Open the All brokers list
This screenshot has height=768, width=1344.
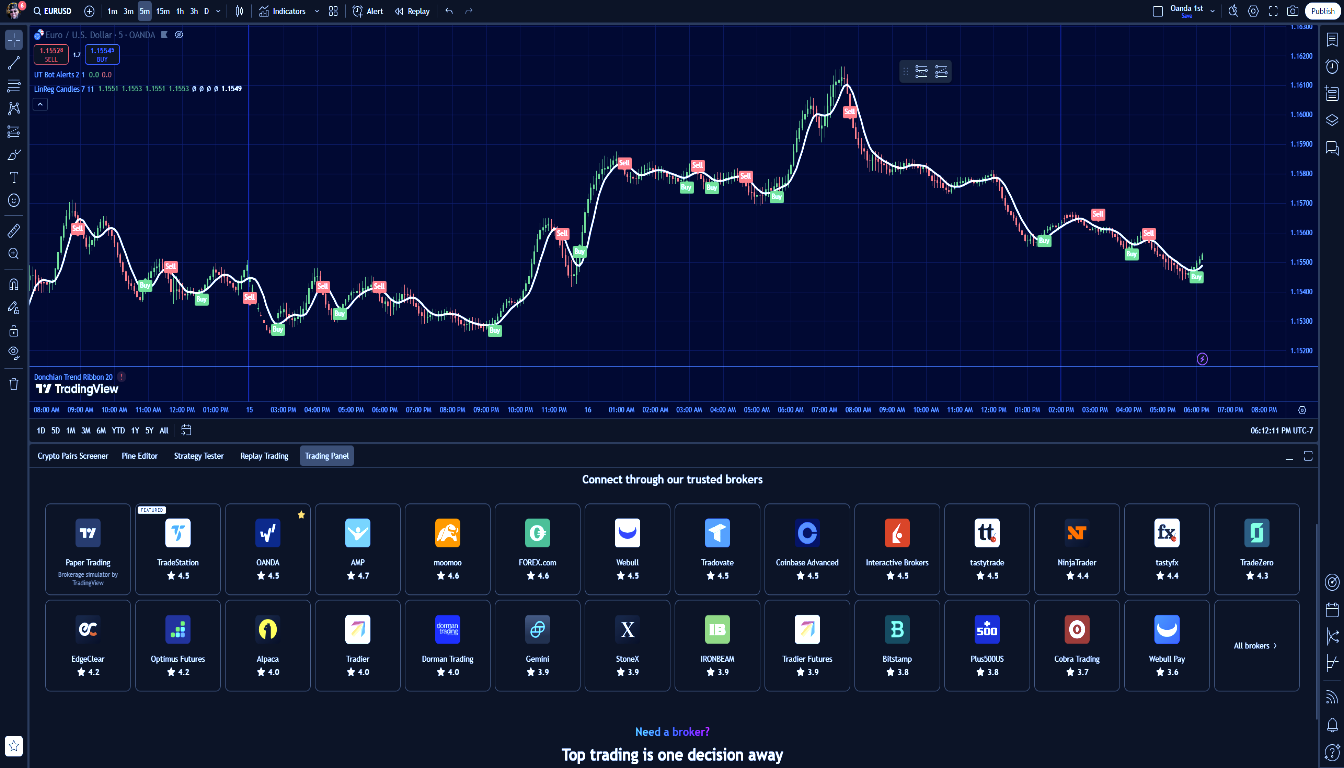pos(1256,646)
